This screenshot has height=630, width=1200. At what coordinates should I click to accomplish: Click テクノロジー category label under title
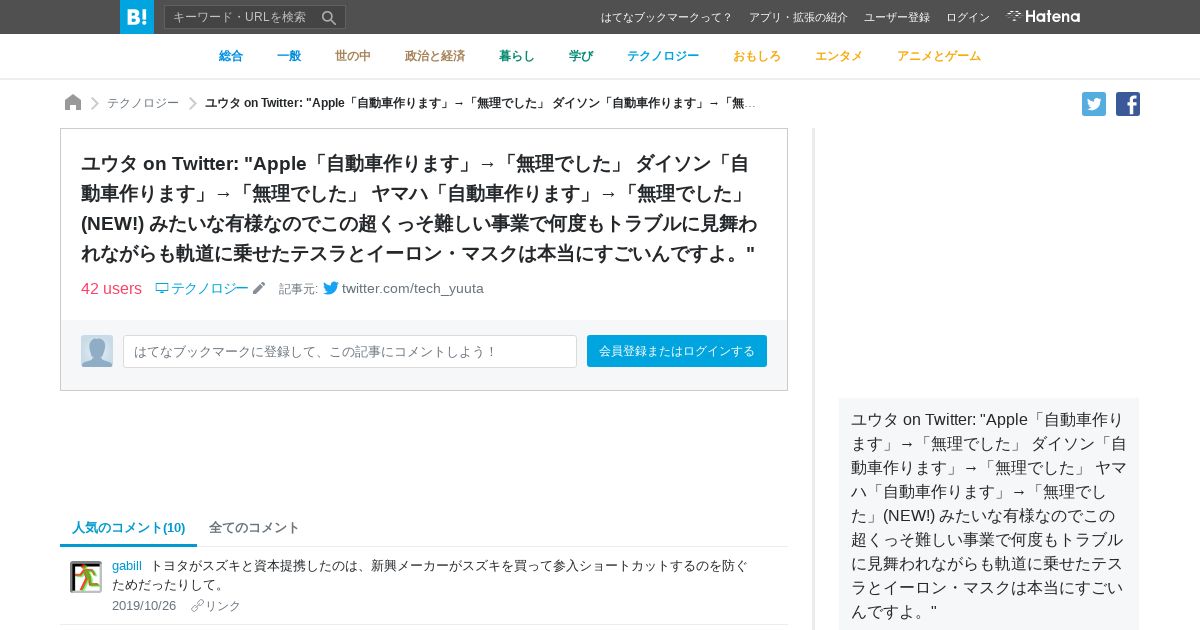pos(209,288)
